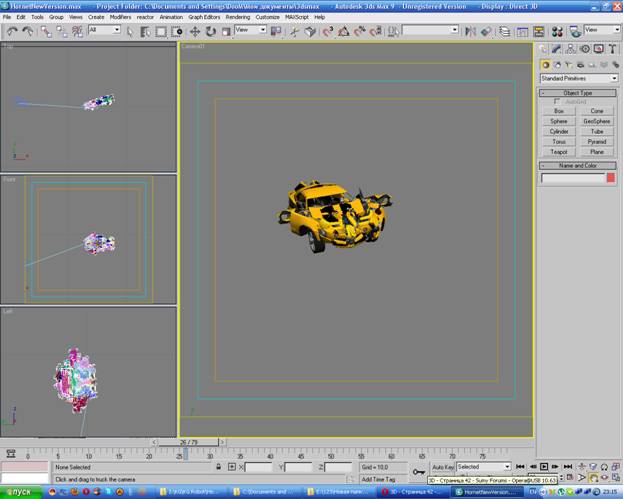This screenshot has width=623, height=499.
Task: Toggle the Auto Key button
Action: (443, 467)
